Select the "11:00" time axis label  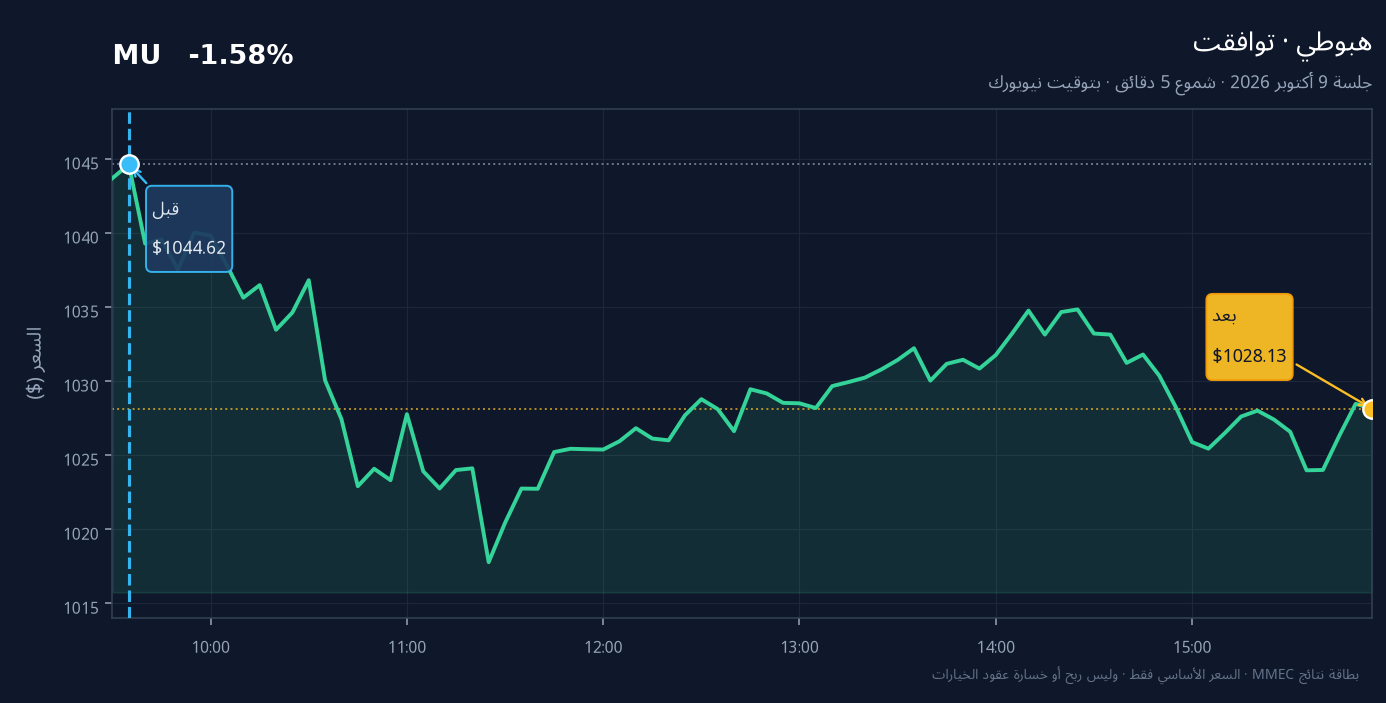click(407, 647)
